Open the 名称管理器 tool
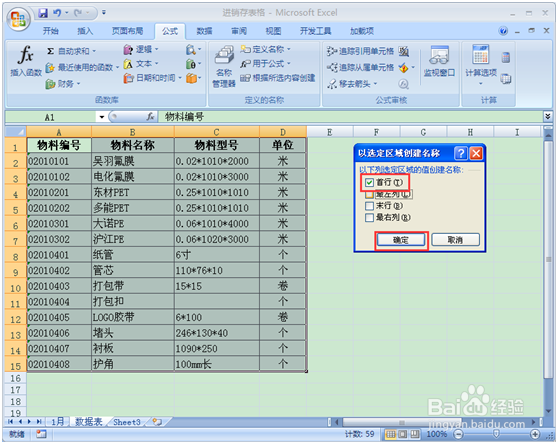The image size is (558, 444). tap(224, 67)
